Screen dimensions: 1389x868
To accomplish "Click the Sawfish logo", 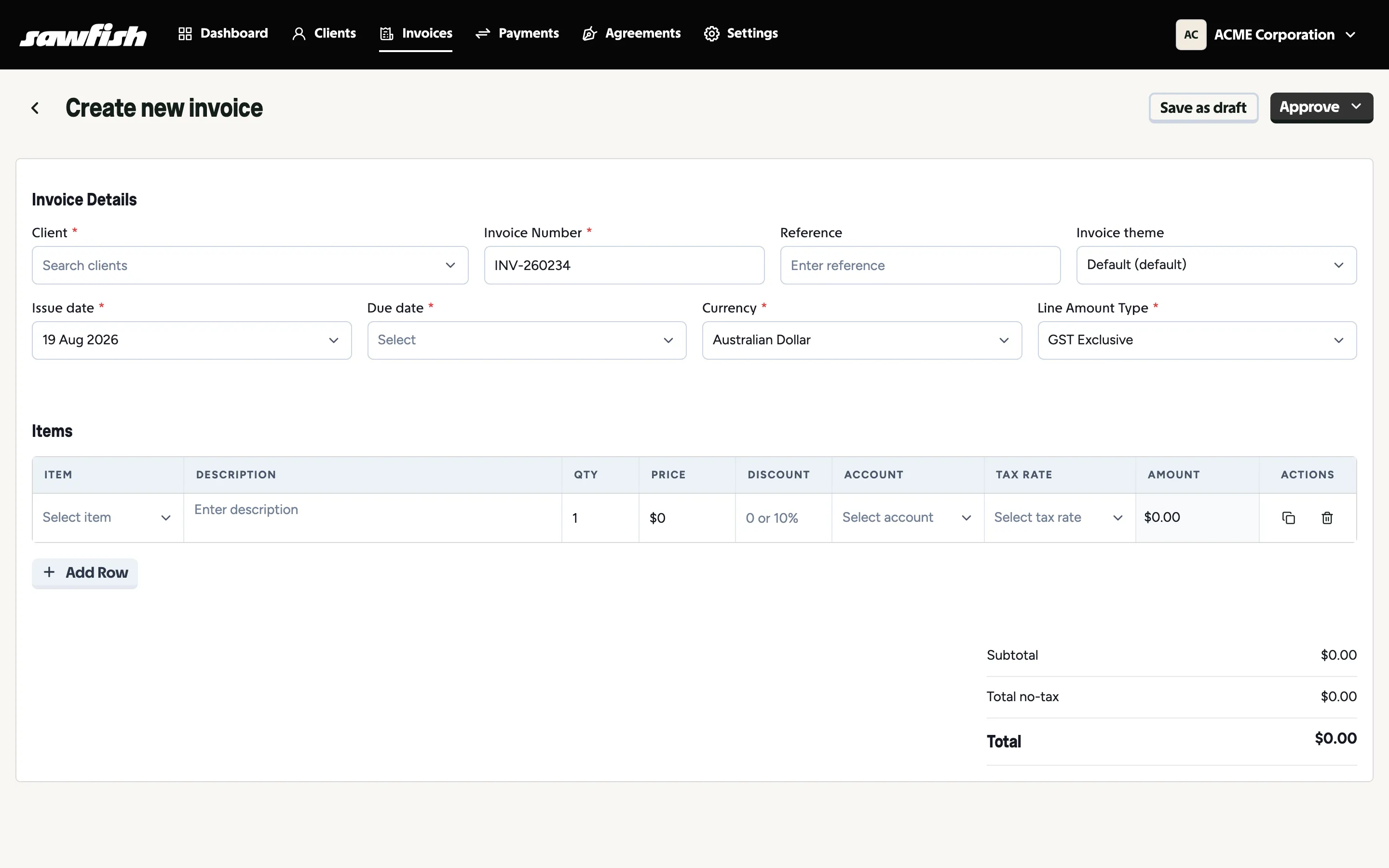I will (83, 35).
